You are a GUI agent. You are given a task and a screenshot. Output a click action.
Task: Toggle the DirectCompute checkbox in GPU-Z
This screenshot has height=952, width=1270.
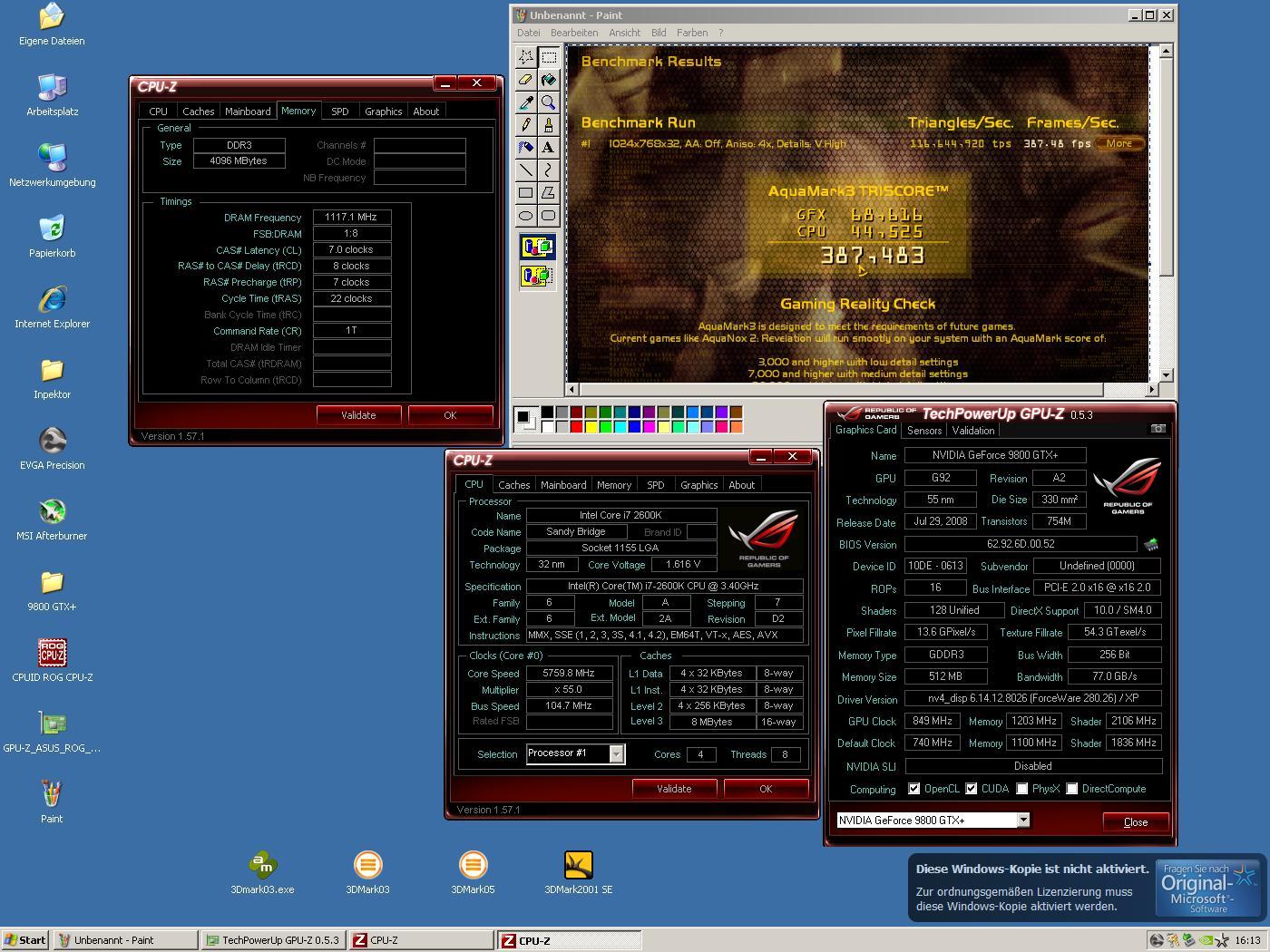1072,789
